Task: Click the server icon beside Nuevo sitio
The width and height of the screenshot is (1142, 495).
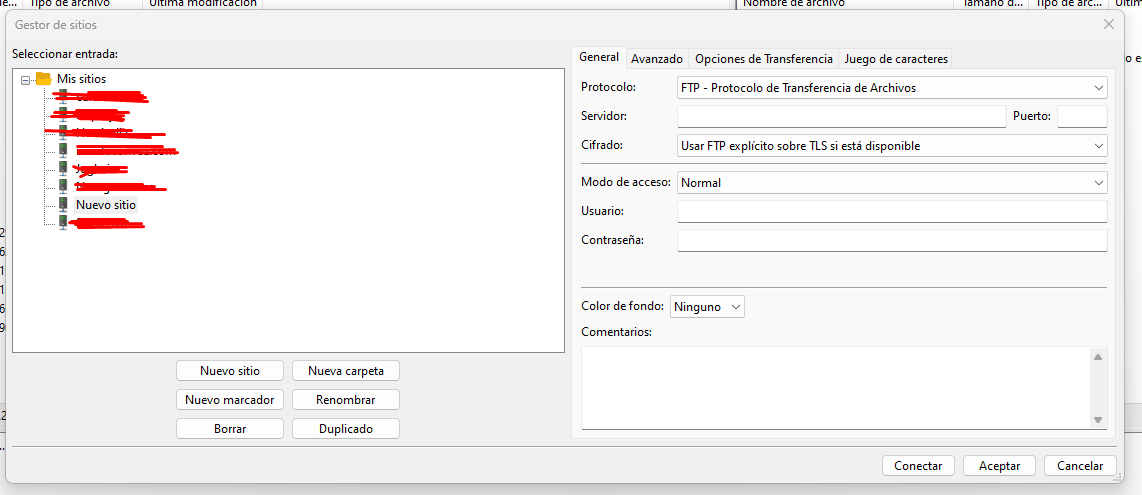Action: coord(64,204)
